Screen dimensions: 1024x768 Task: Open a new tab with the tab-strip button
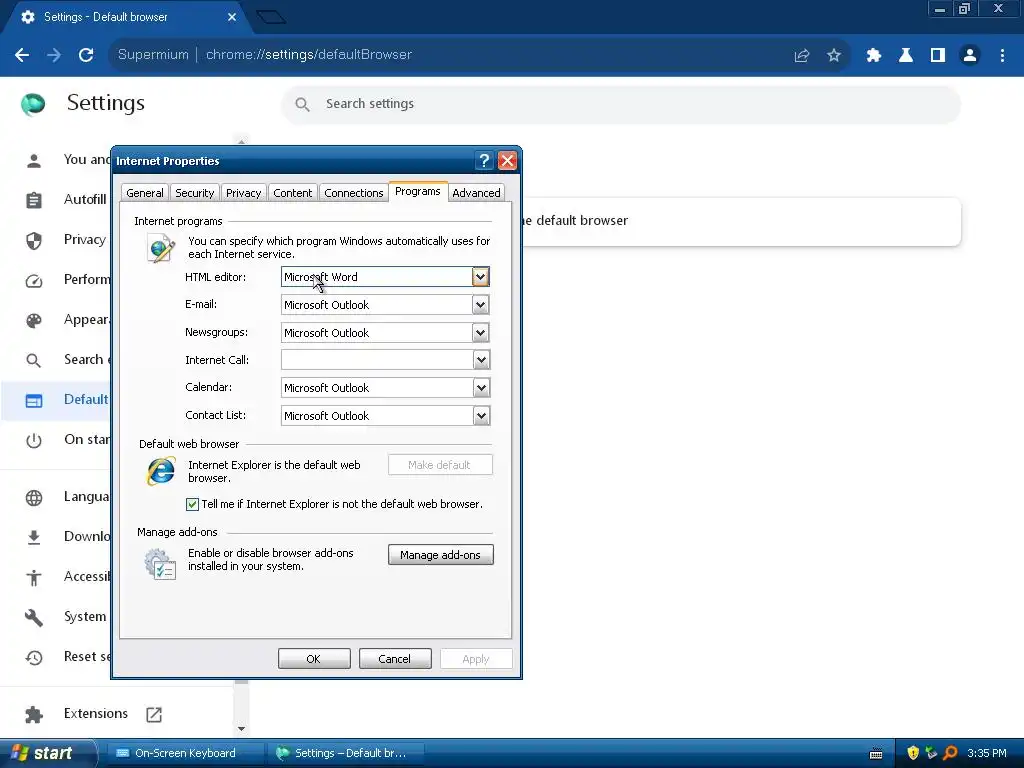tap(271, 17)
